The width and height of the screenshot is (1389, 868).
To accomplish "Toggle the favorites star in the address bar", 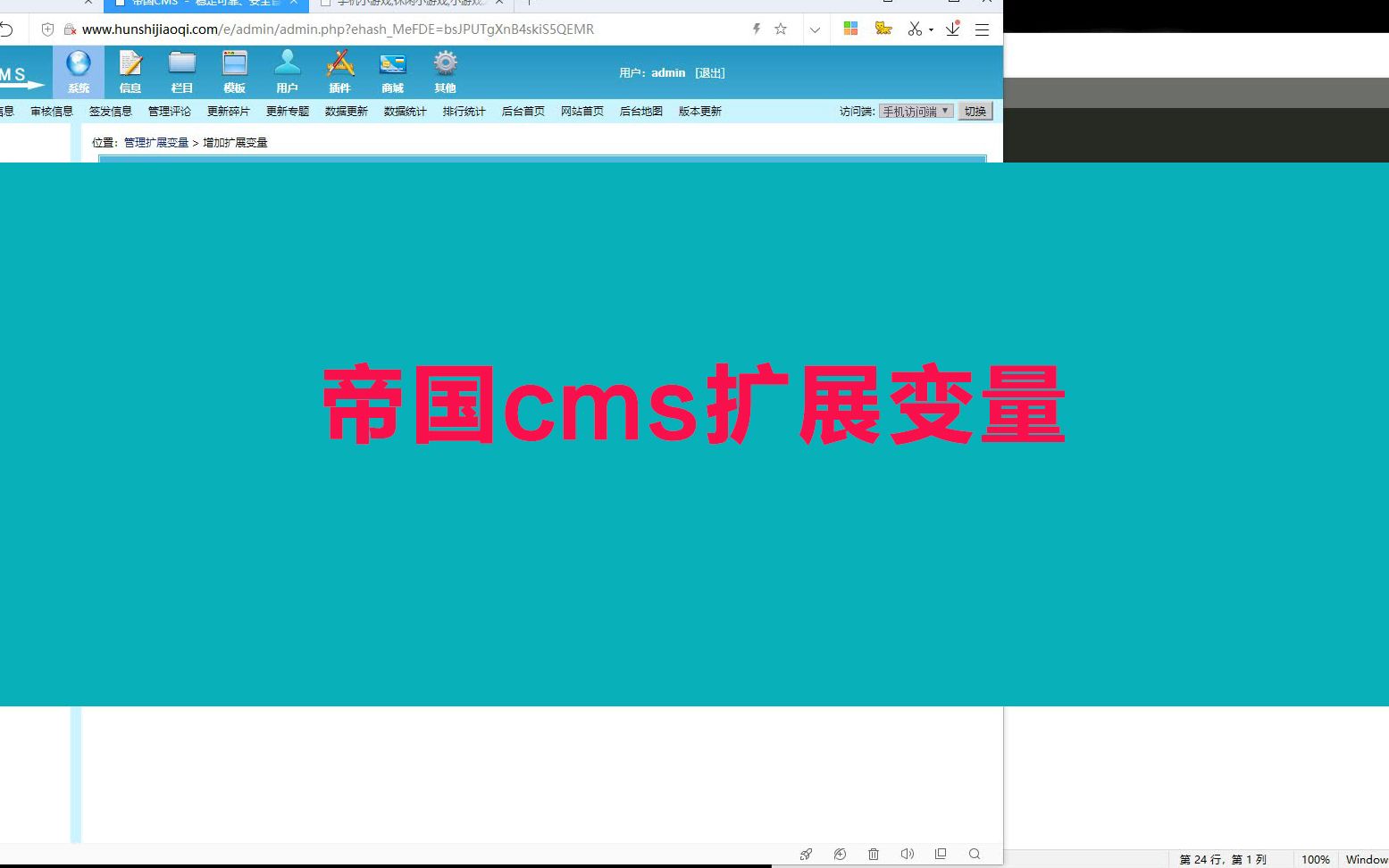I will pos(780,29).
